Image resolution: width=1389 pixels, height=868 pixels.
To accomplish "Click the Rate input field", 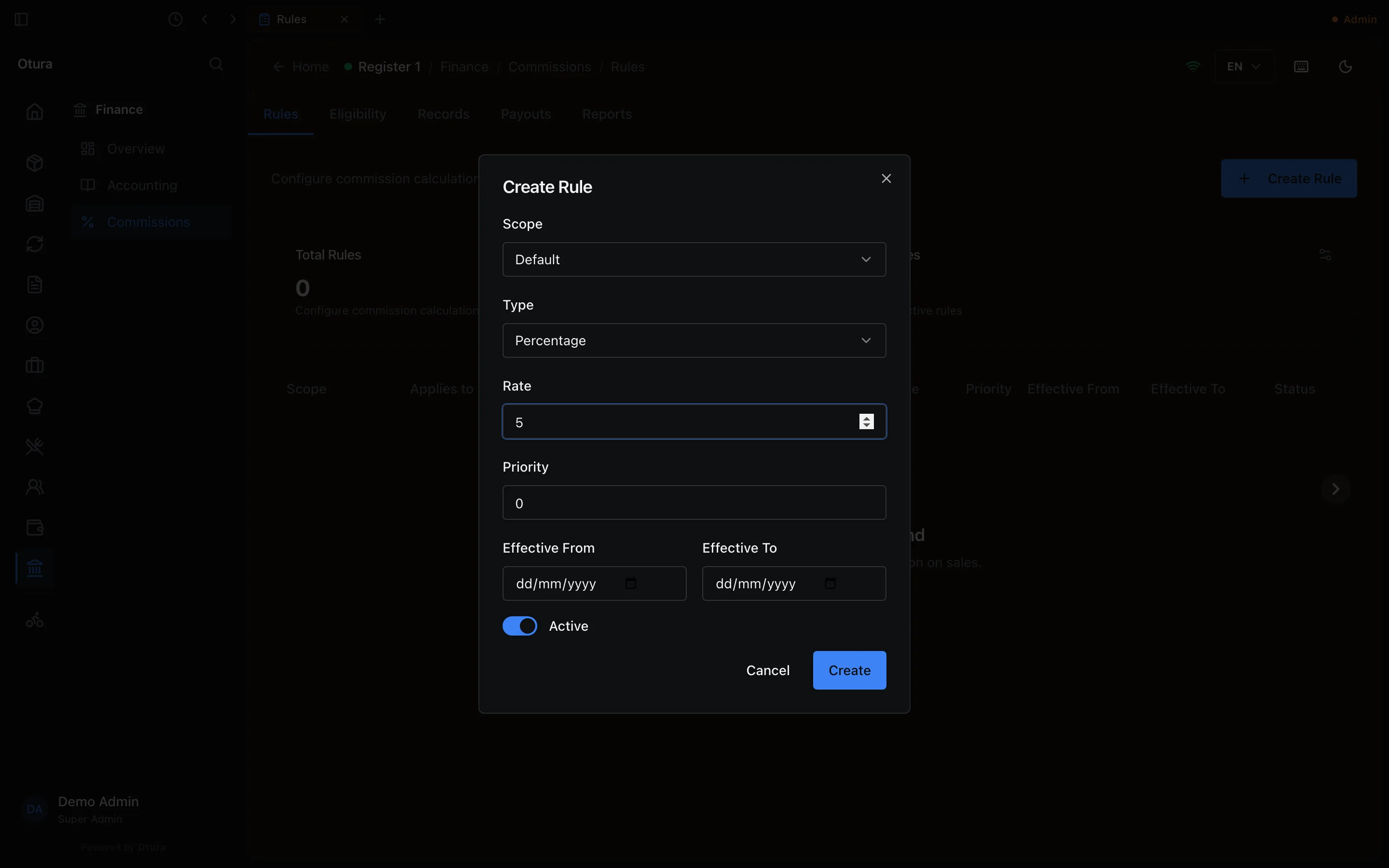I will 694,422.
